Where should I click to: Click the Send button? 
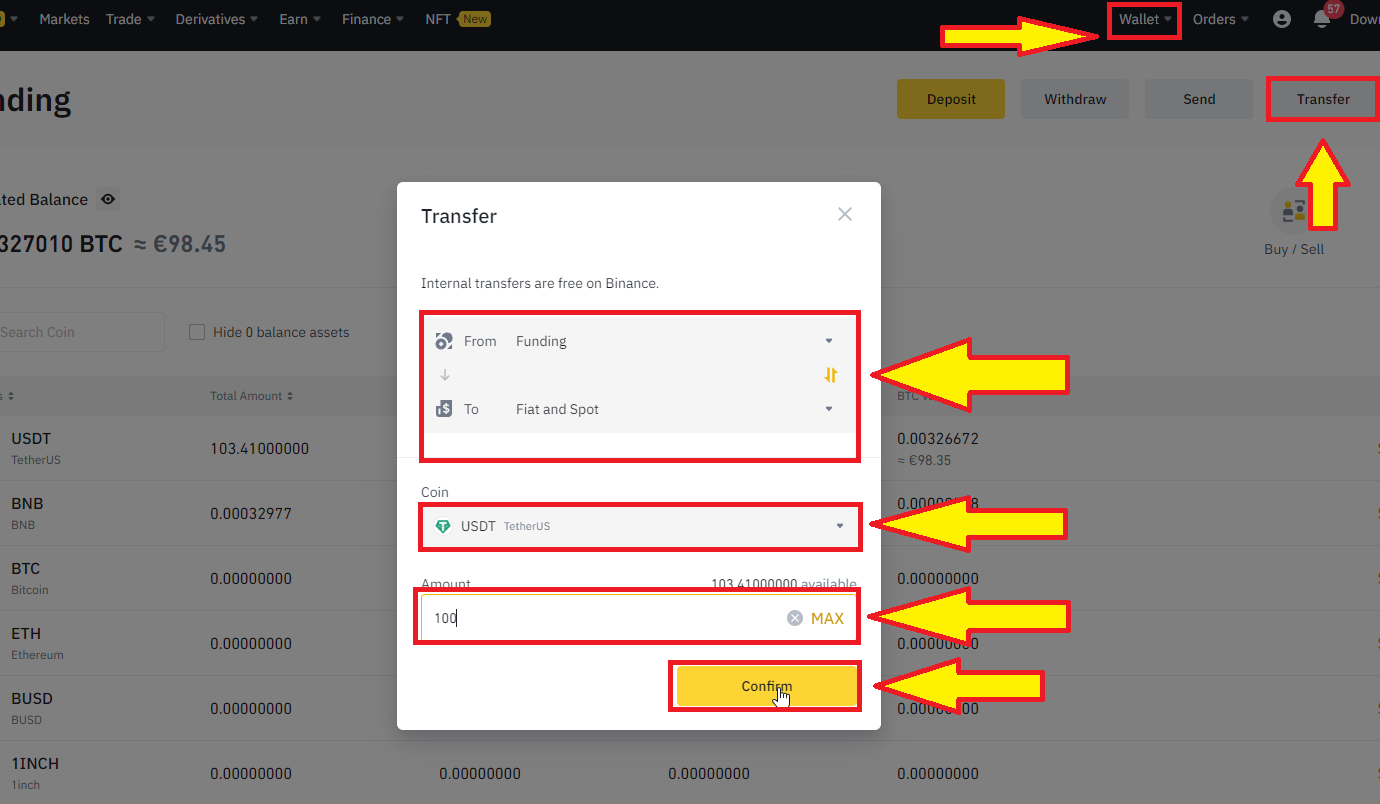(1199, 99)
